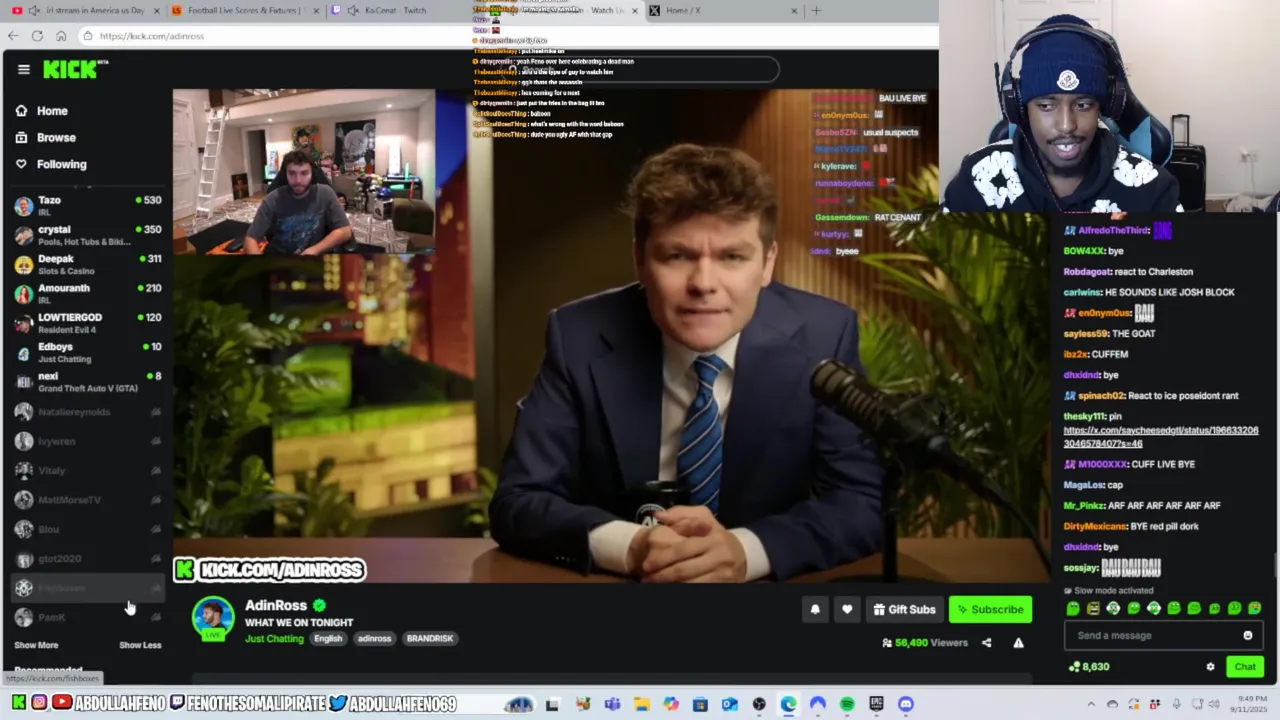Click username carlwins in chat

1082,292
